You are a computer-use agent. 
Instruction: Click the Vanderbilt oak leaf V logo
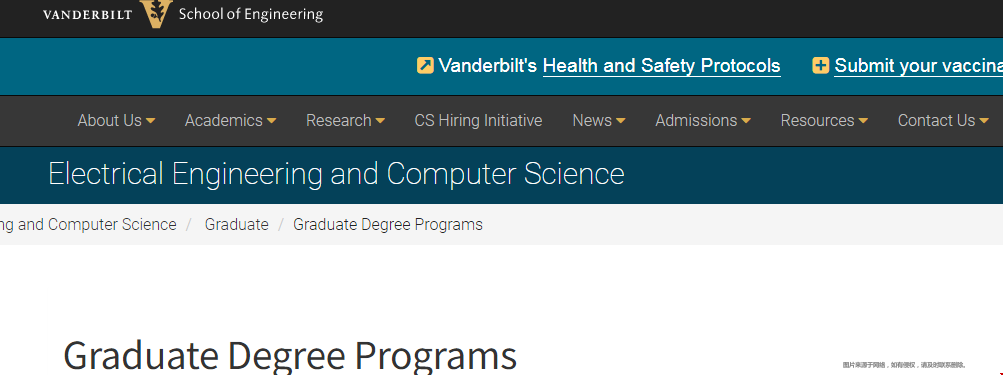tap(157, 13)
